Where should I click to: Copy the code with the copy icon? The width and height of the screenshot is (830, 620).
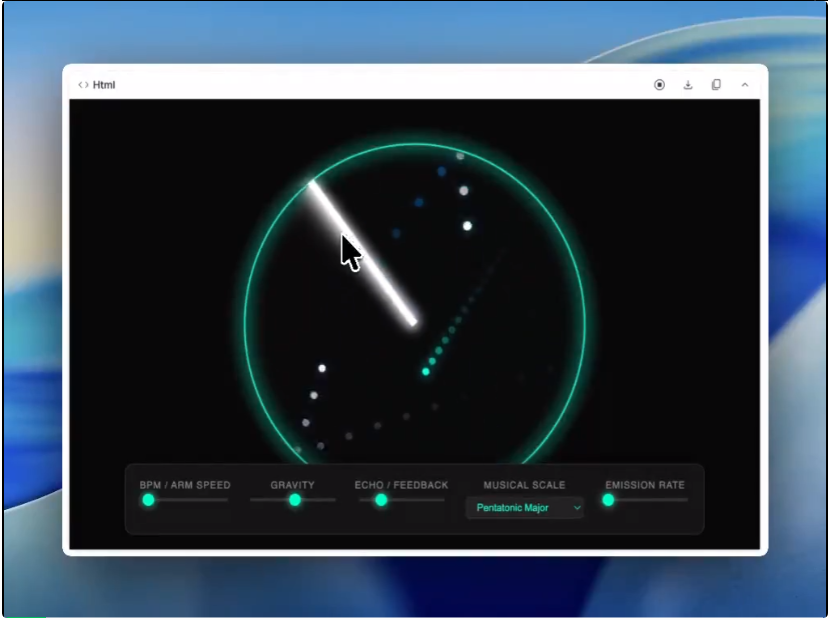716,85
